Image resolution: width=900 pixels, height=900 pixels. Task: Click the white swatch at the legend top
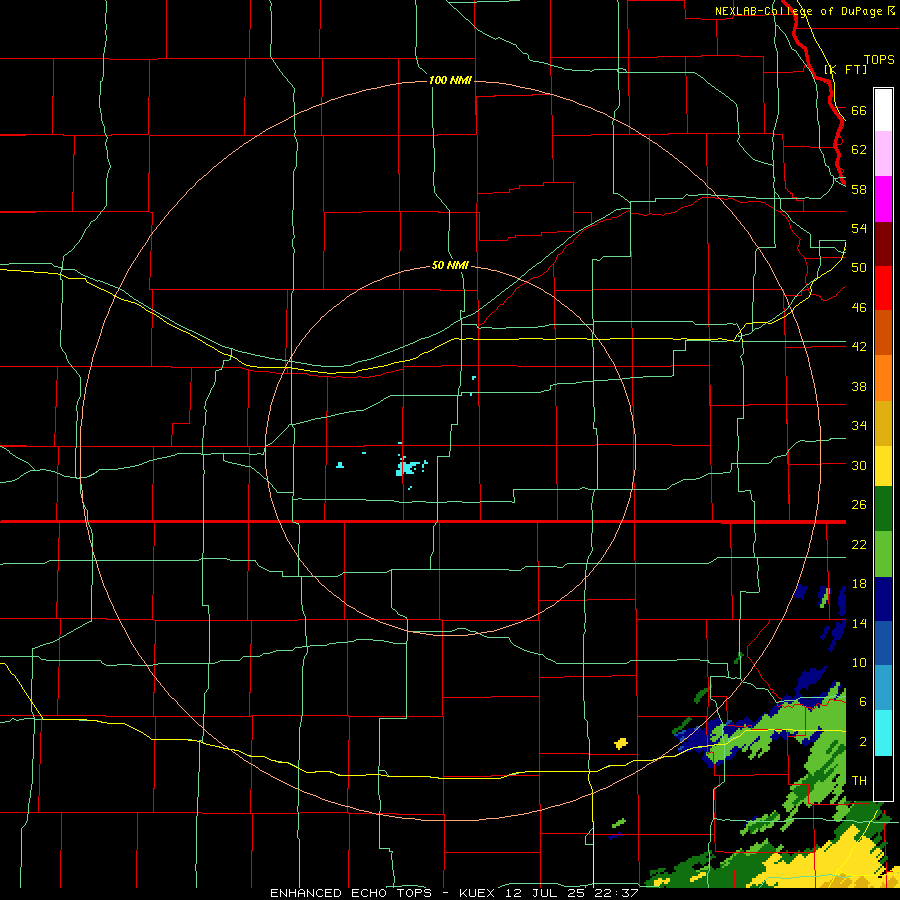(883, 110)
